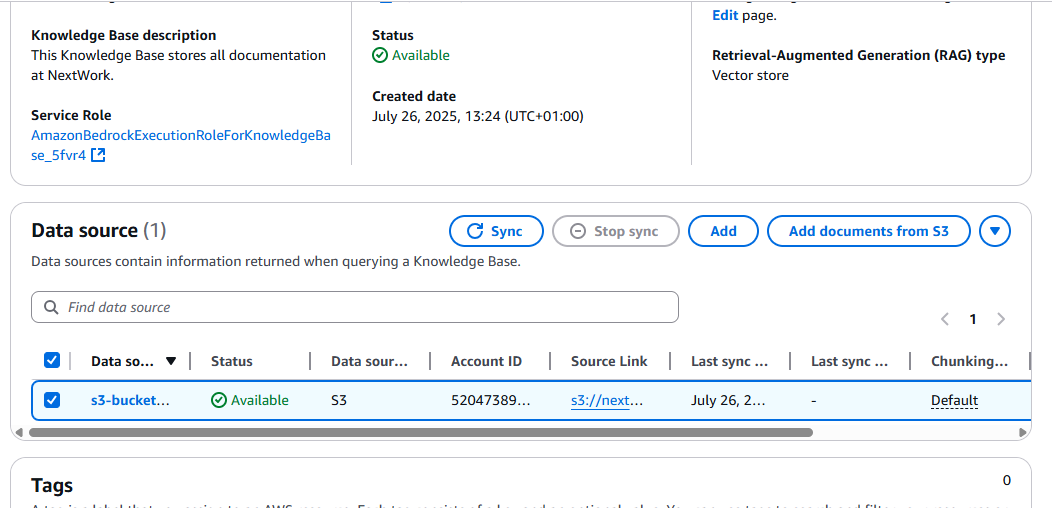Click the green Available status of the Knowledge Base
This screenshot has width=1052, height=508.
[x=411, y=55]
